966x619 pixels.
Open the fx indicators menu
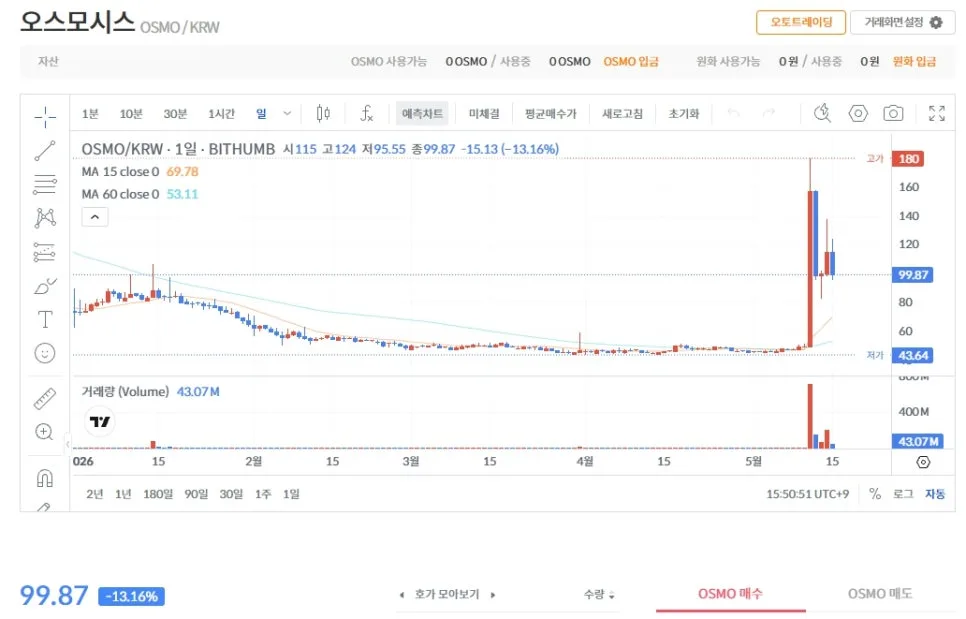point(367,113)
